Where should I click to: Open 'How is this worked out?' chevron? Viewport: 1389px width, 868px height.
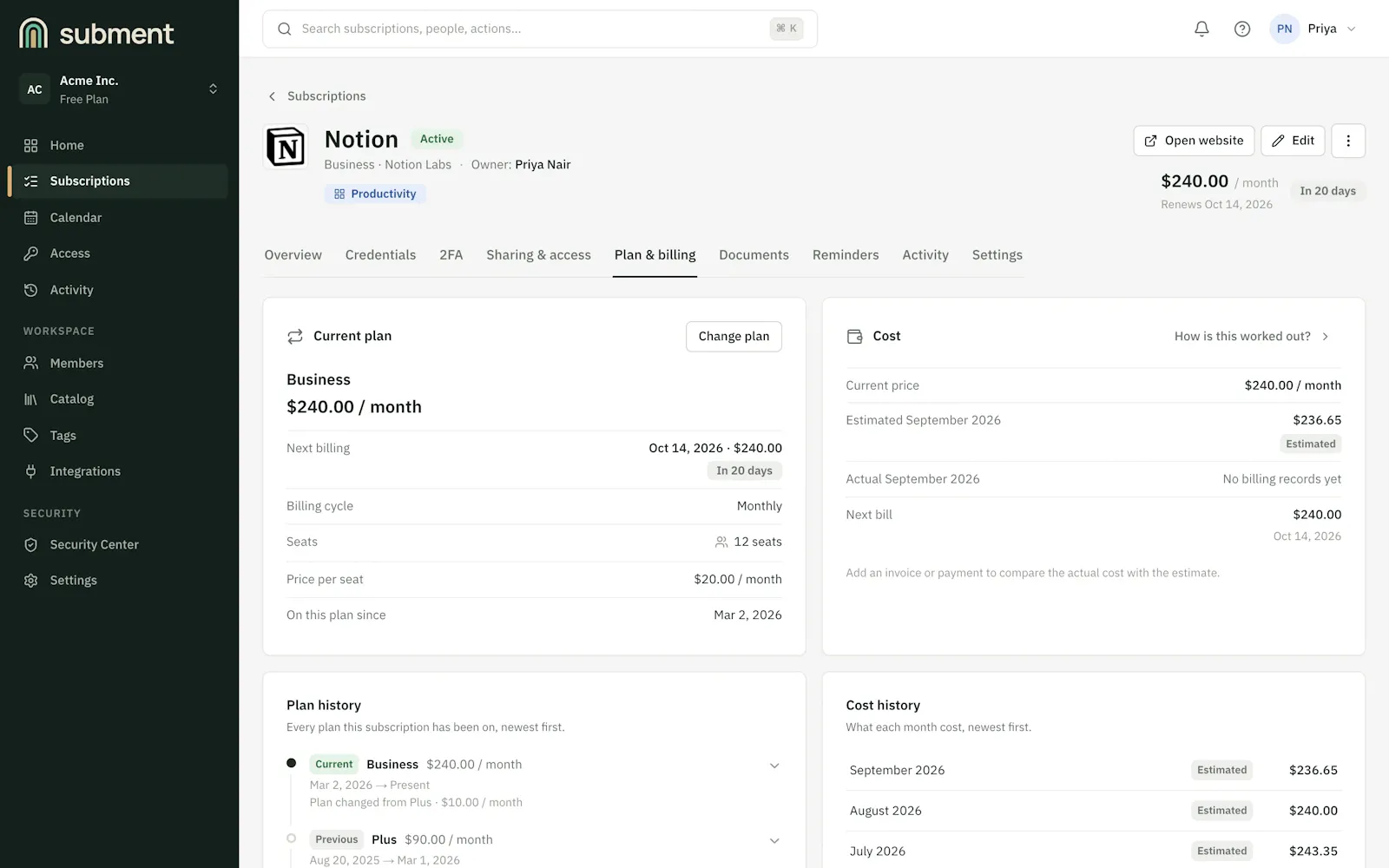[1326, 337]
